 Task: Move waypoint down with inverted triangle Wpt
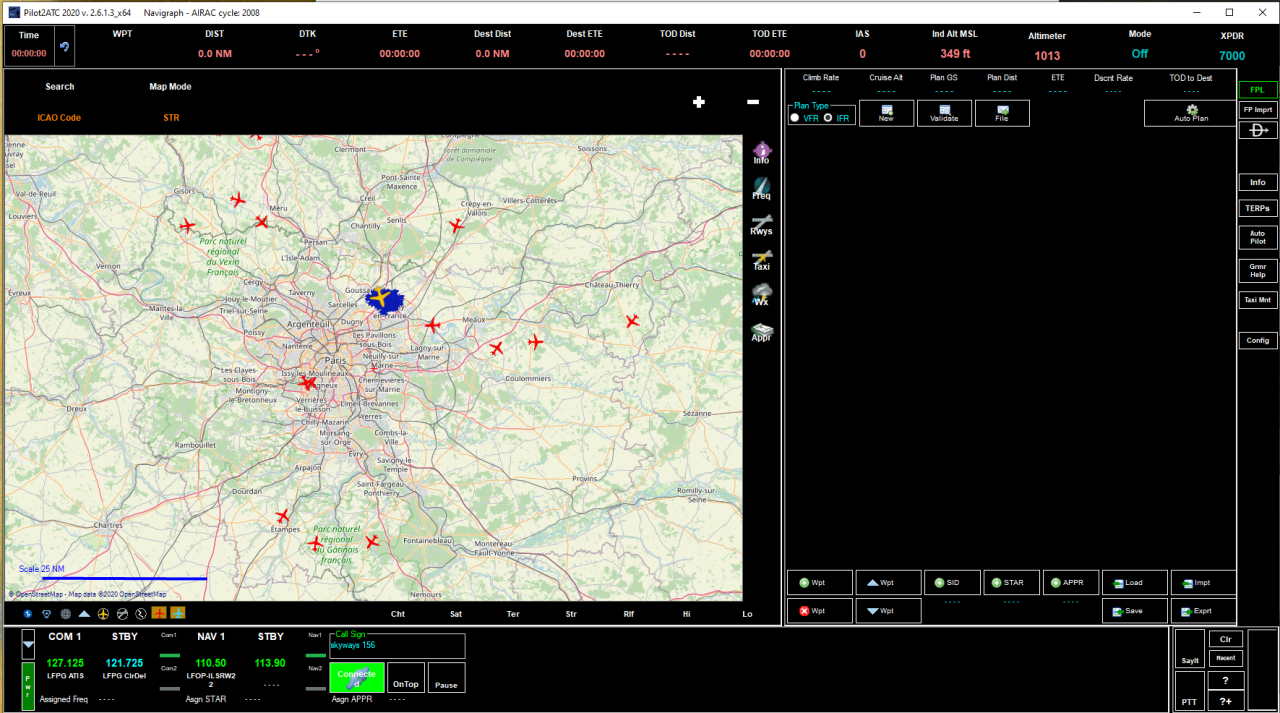pyautogui.click(x=888, y=610)
